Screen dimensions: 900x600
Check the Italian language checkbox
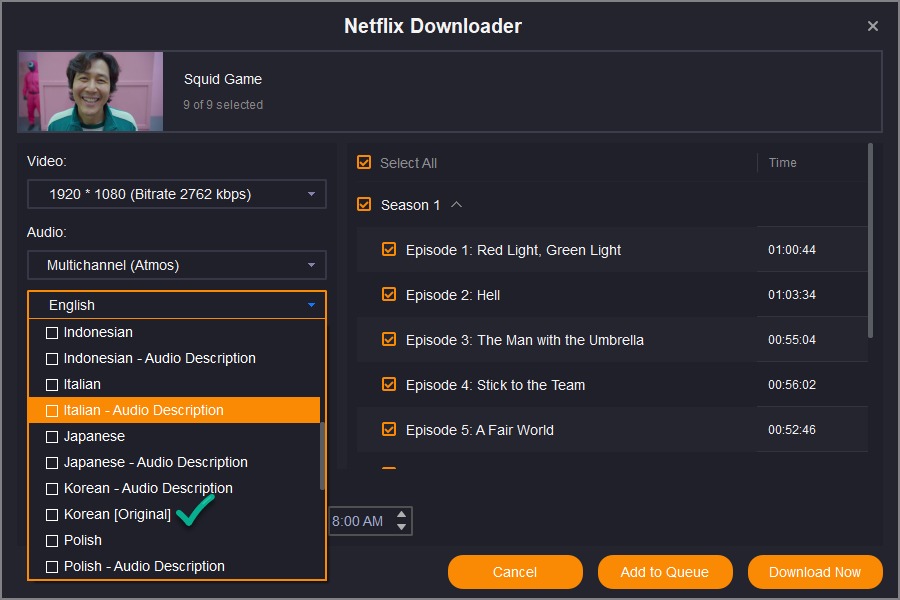[52, 385]
